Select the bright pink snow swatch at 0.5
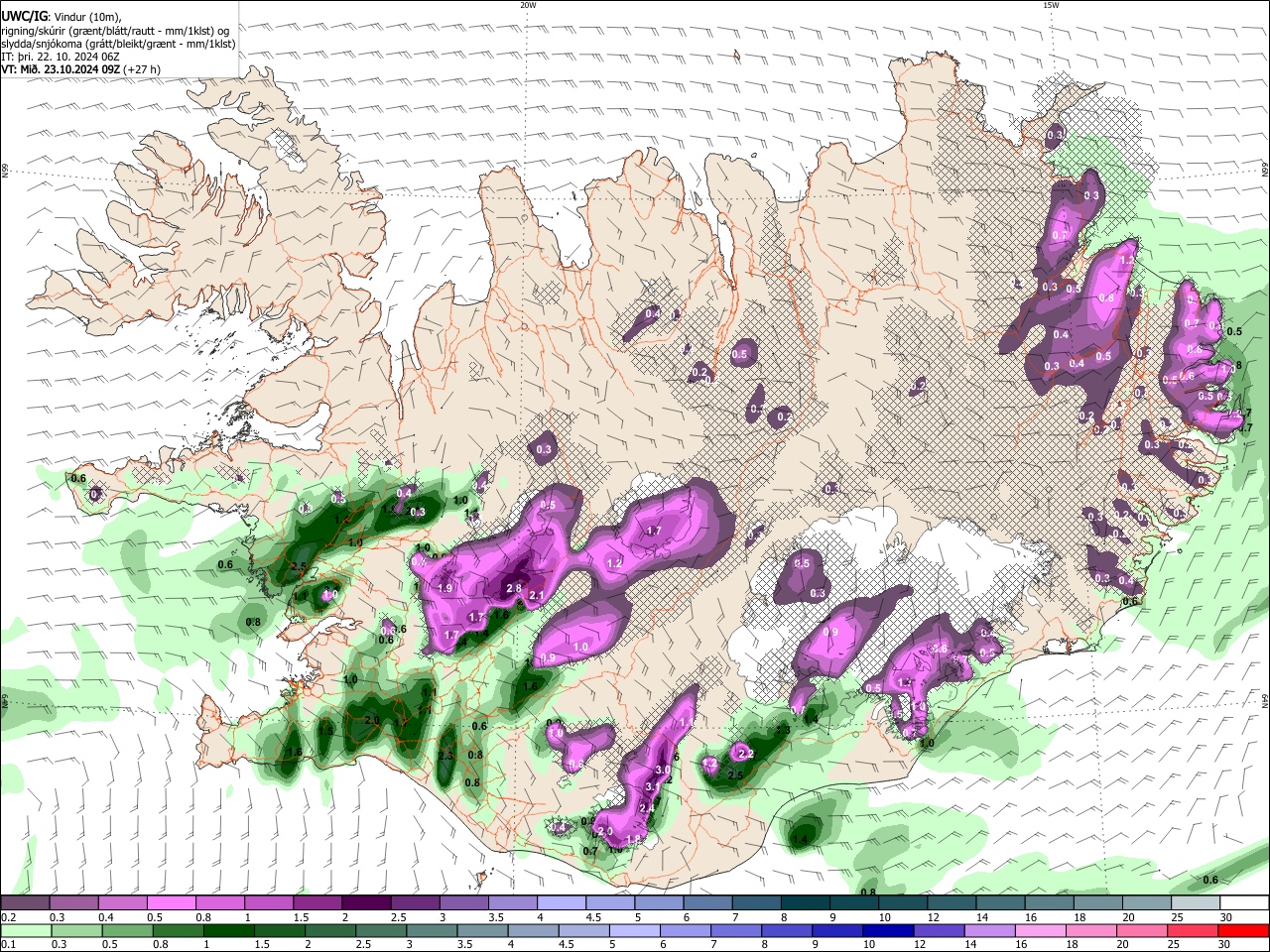The image size is (1270, 952). (x=171, y=902)
